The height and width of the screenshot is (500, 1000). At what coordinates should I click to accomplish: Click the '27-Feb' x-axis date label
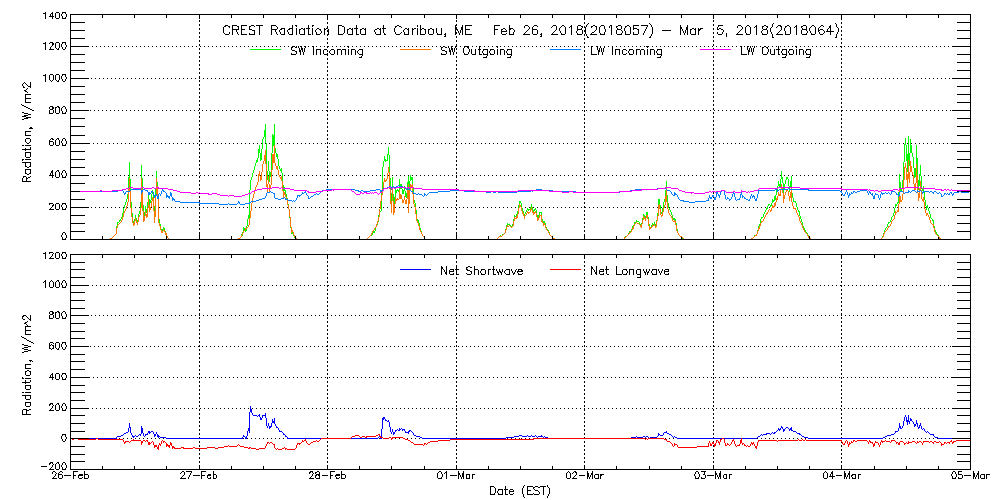pyautogui.click(x=200, y=476)
